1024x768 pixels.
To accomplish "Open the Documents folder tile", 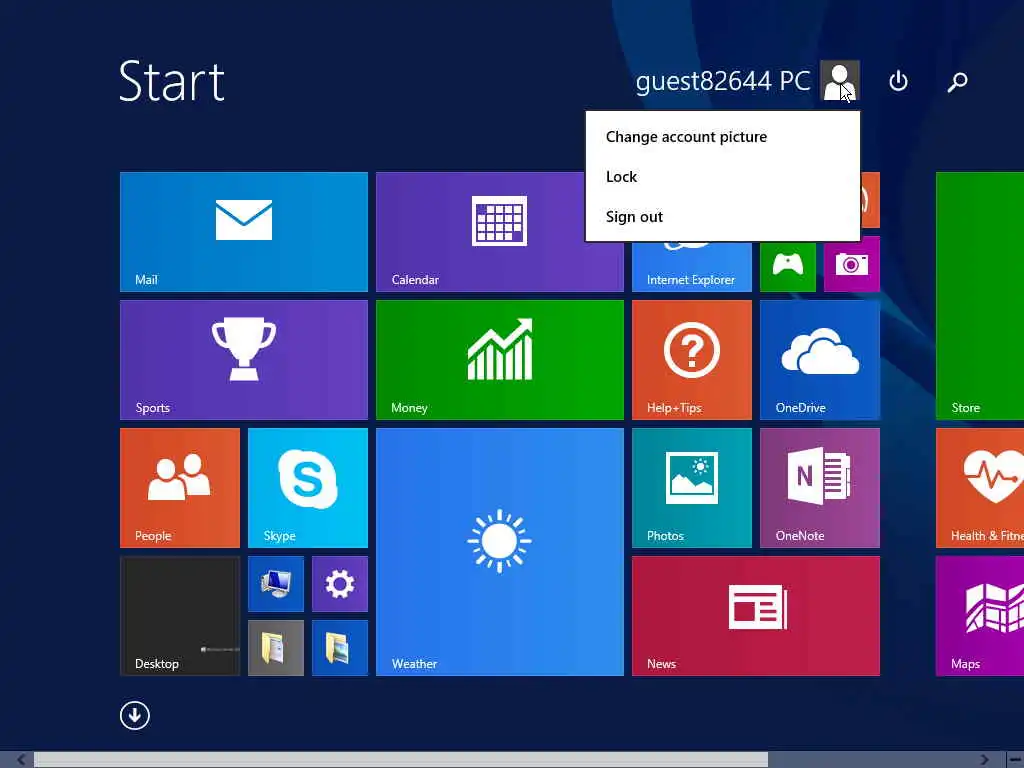I will [x=276, y=648].
